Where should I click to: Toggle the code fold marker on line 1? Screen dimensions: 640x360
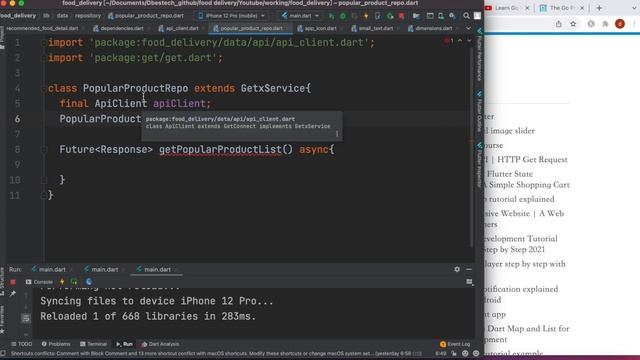[x=44, y=42]
